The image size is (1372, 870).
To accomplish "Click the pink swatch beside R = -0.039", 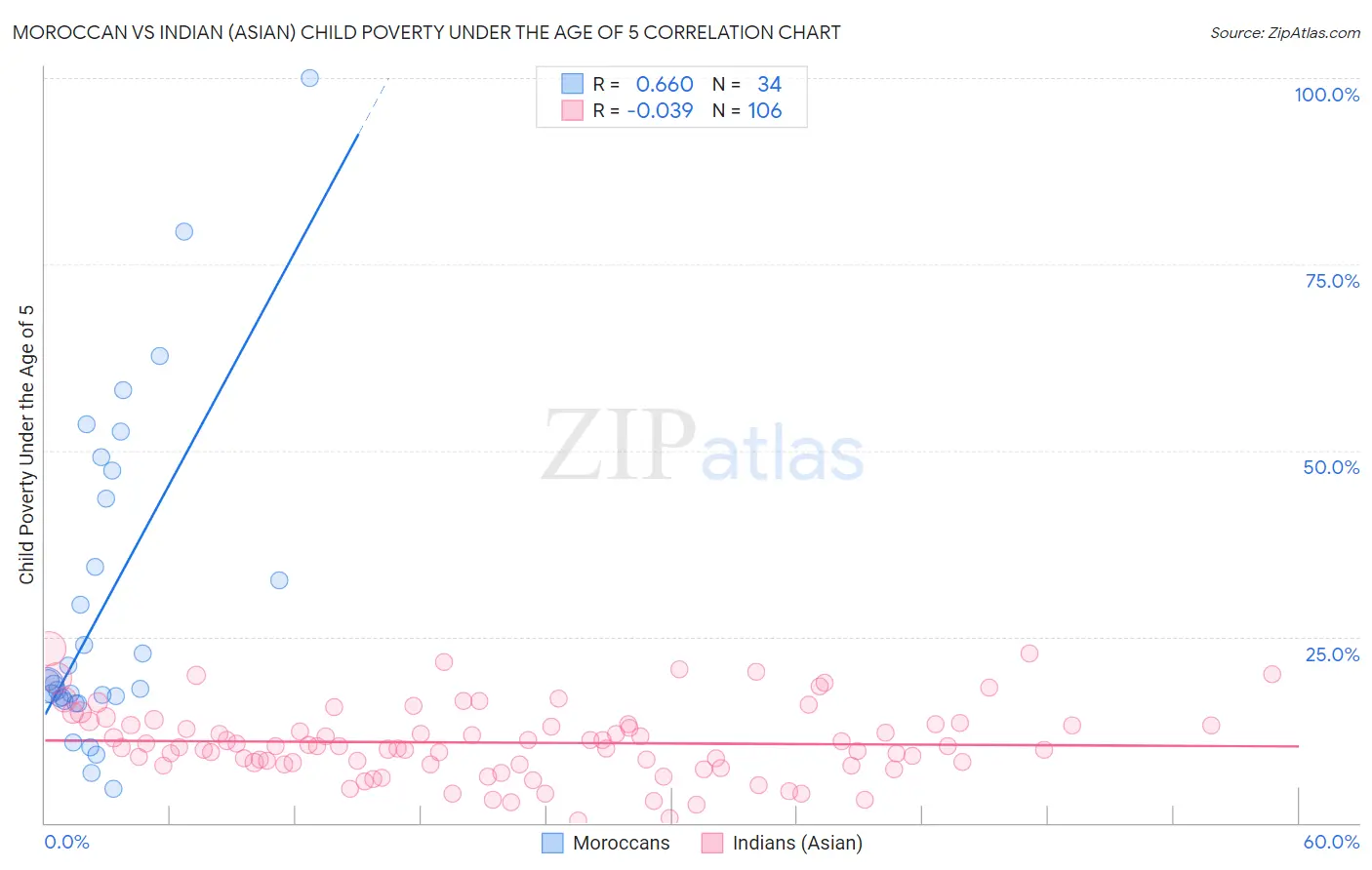I will (x=572, y=110).
